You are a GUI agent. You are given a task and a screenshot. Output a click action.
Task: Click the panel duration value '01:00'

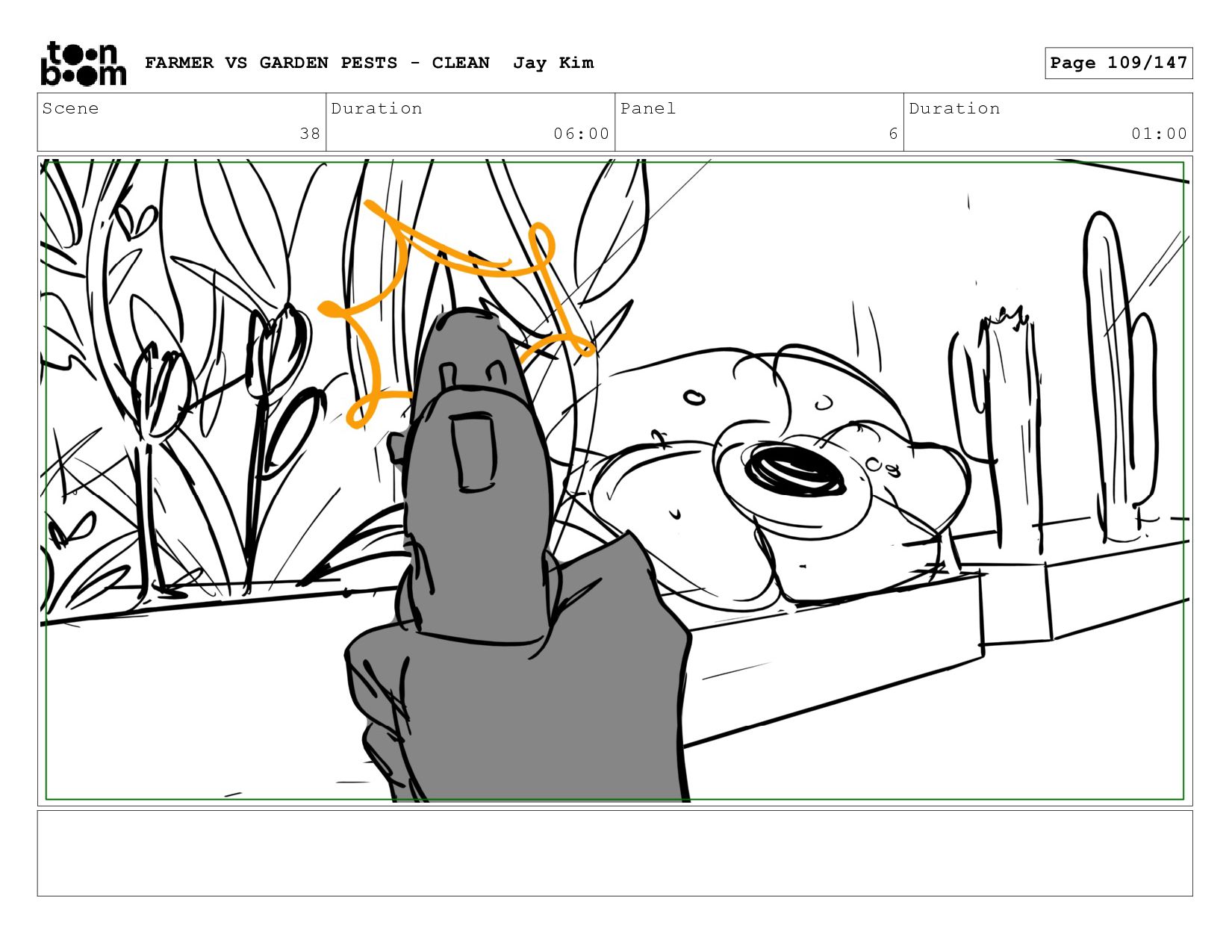[1159, 134]
